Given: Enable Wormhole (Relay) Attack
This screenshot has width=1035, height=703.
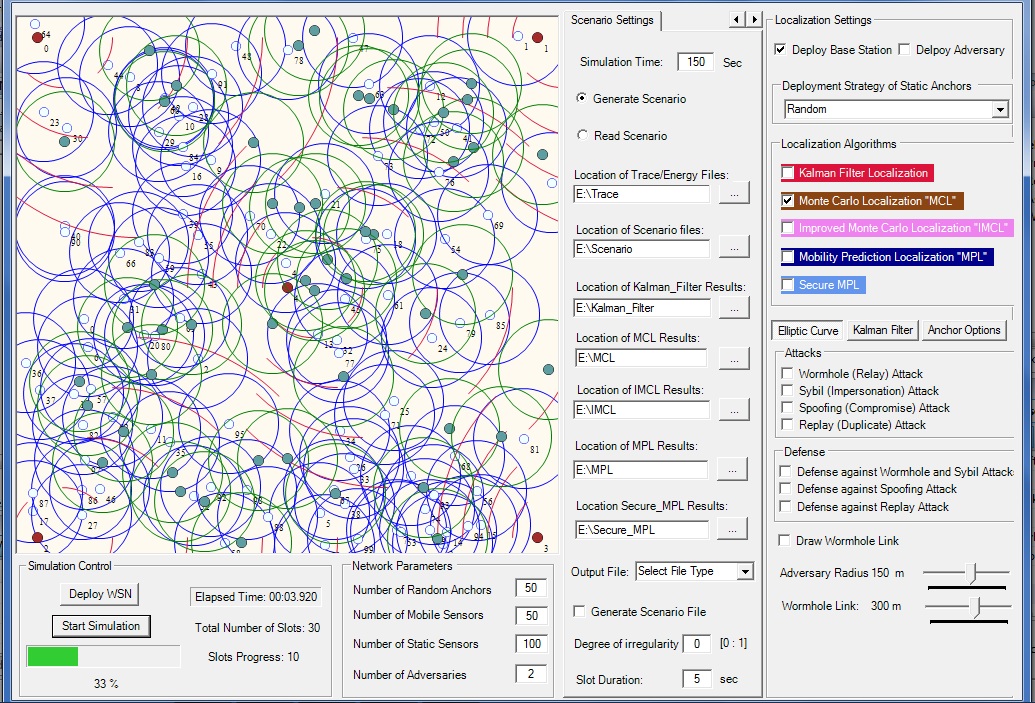Looking at the screenshot, I should click(x=787, y=374).
